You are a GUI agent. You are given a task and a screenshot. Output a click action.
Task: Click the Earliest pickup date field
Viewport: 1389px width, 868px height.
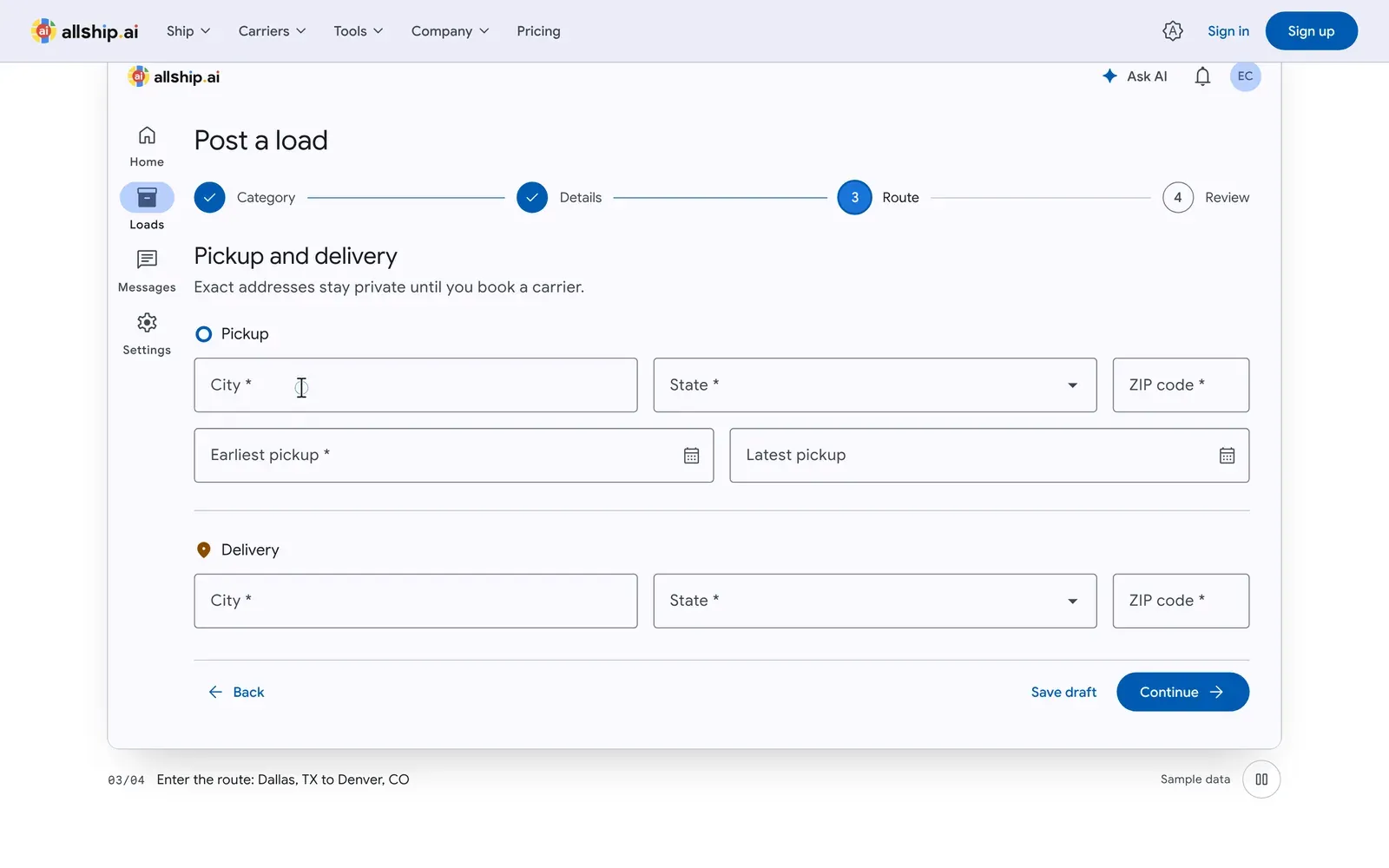click(x=454, y=456)
